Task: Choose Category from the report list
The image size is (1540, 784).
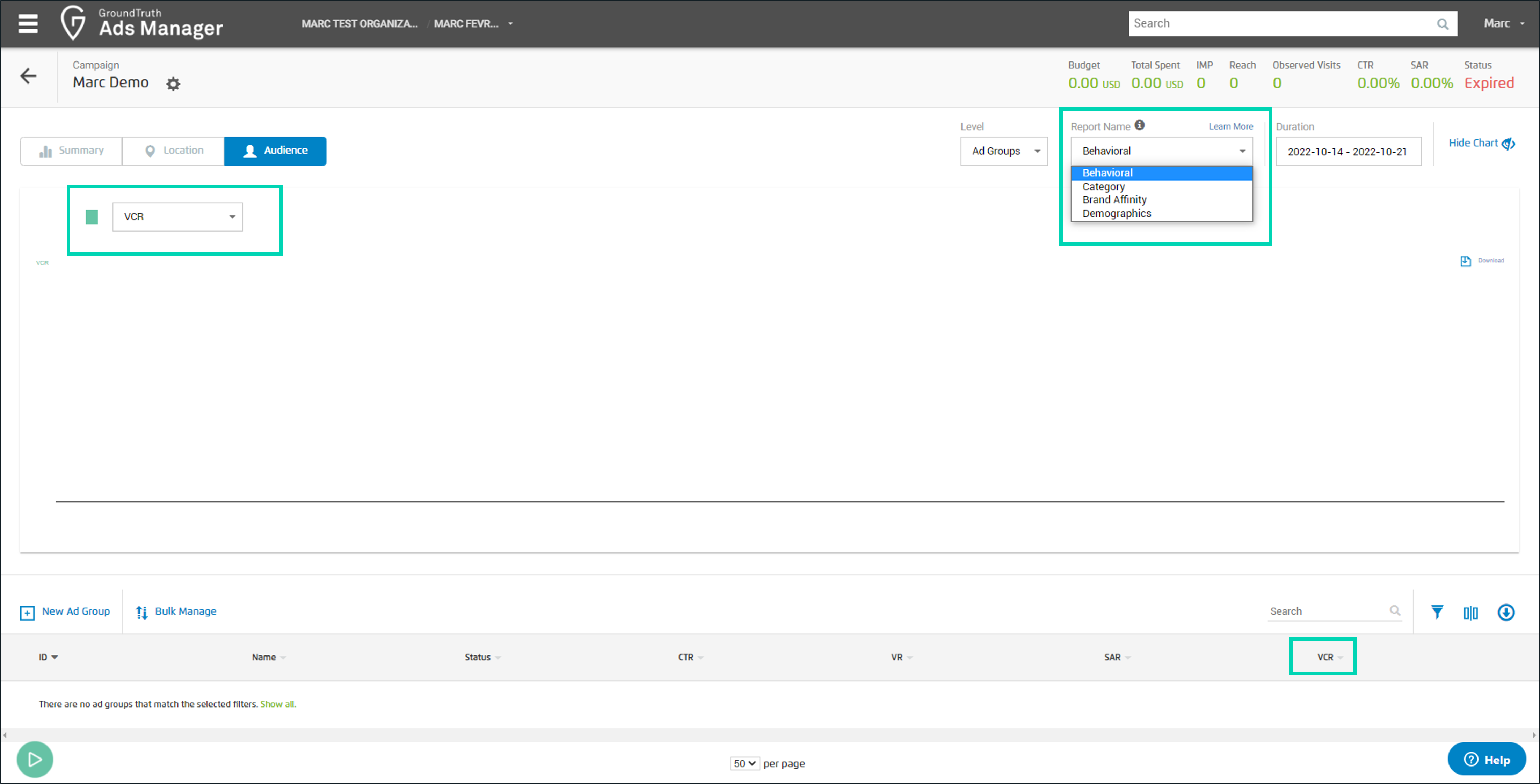Action: point(1162,186)
